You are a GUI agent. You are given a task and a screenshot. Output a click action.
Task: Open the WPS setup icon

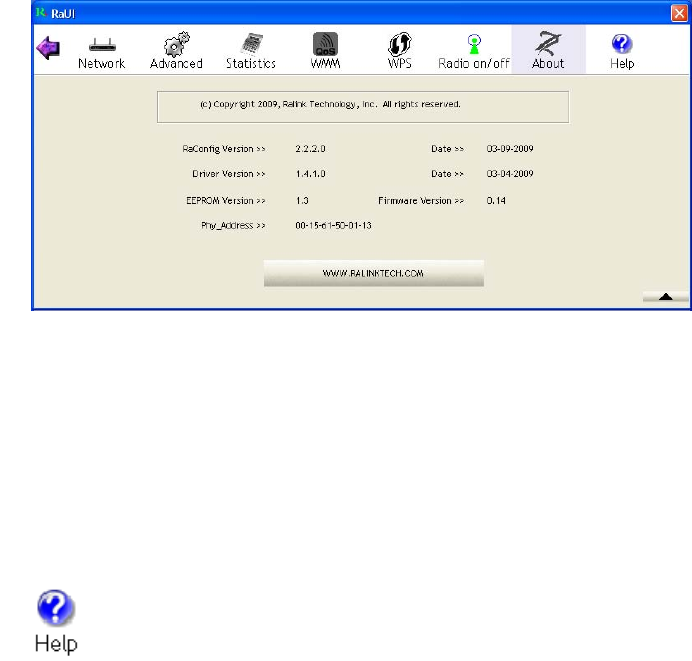pyautogui.click(x=399, y=51)
